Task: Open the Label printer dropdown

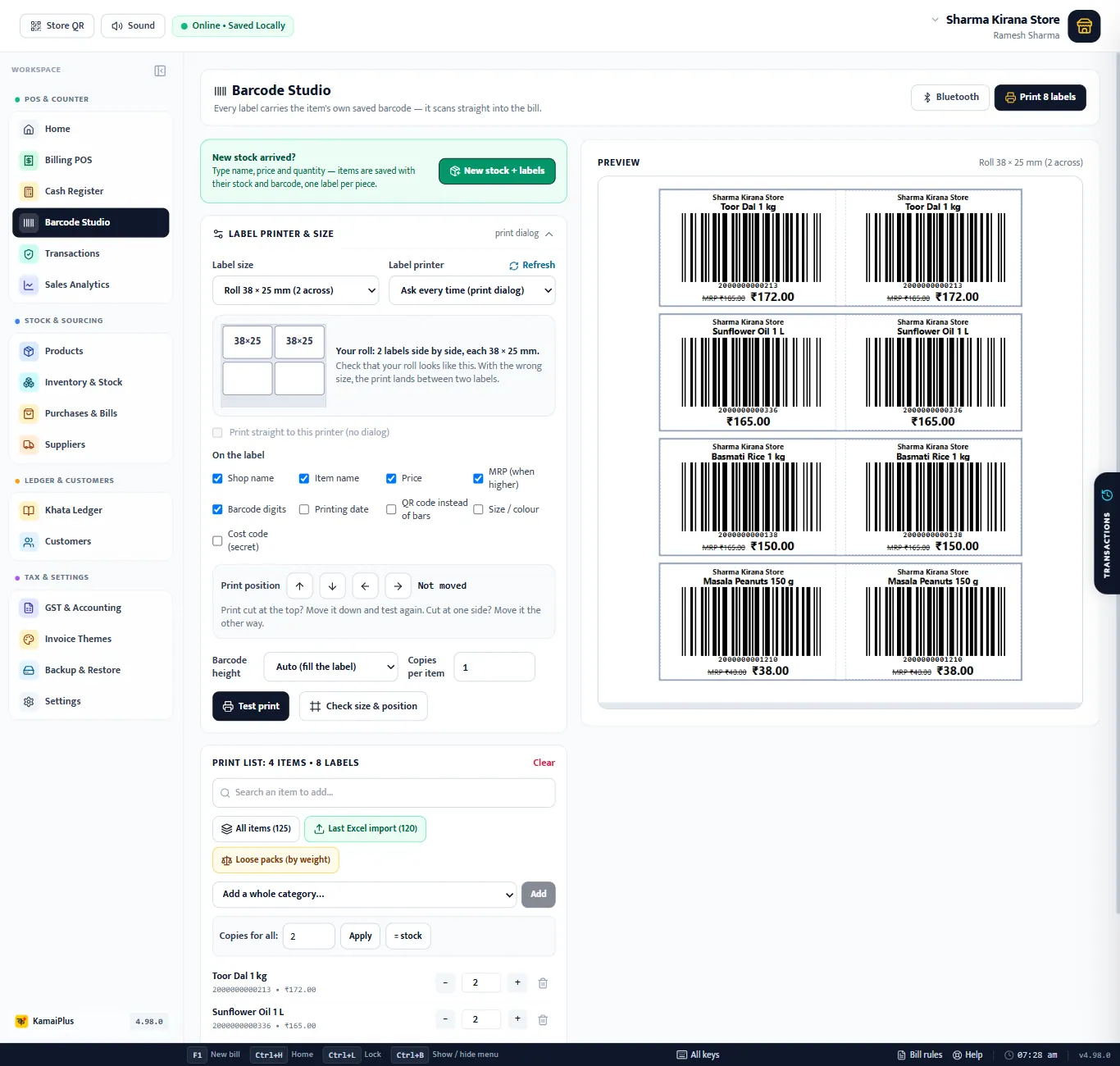Action: point(471,290)
